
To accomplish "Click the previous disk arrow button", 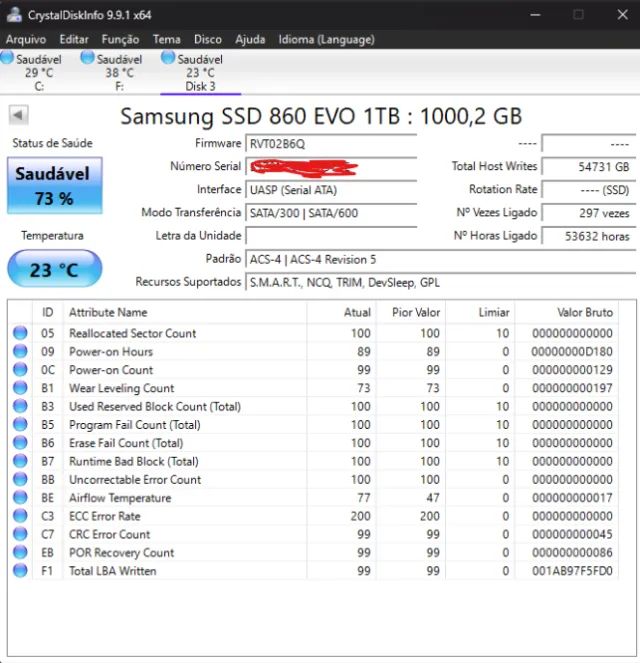I will coord(19,115).
